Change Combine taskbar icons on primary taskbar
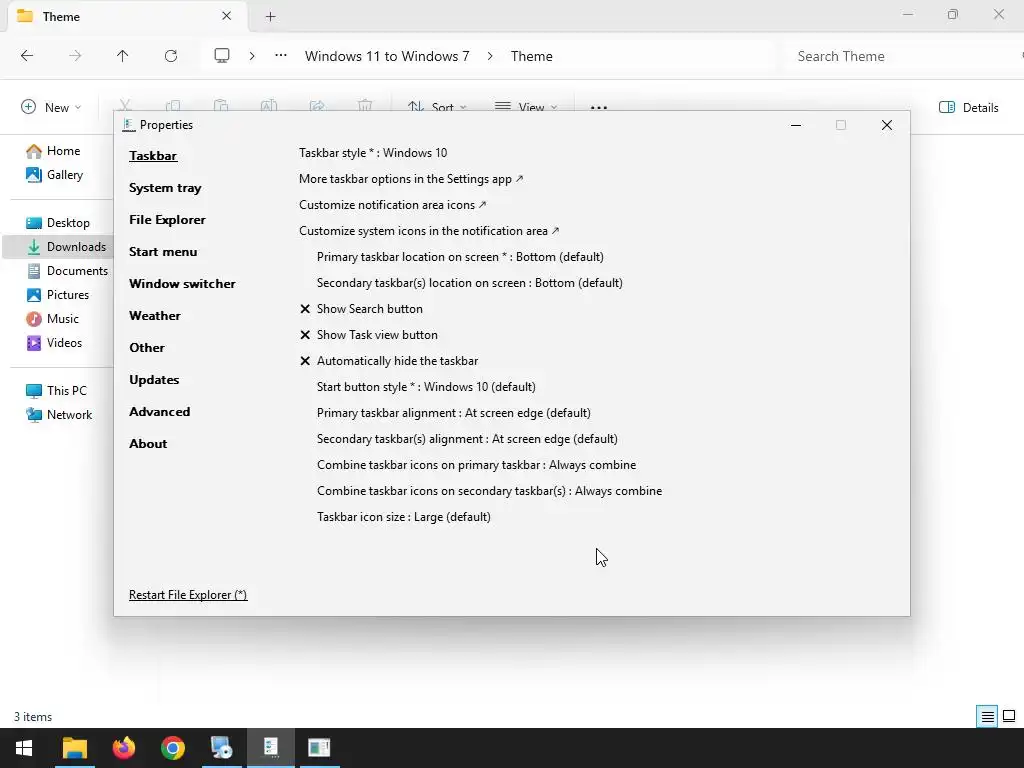This screenshot has width=1024, height=768. point(477,465)
